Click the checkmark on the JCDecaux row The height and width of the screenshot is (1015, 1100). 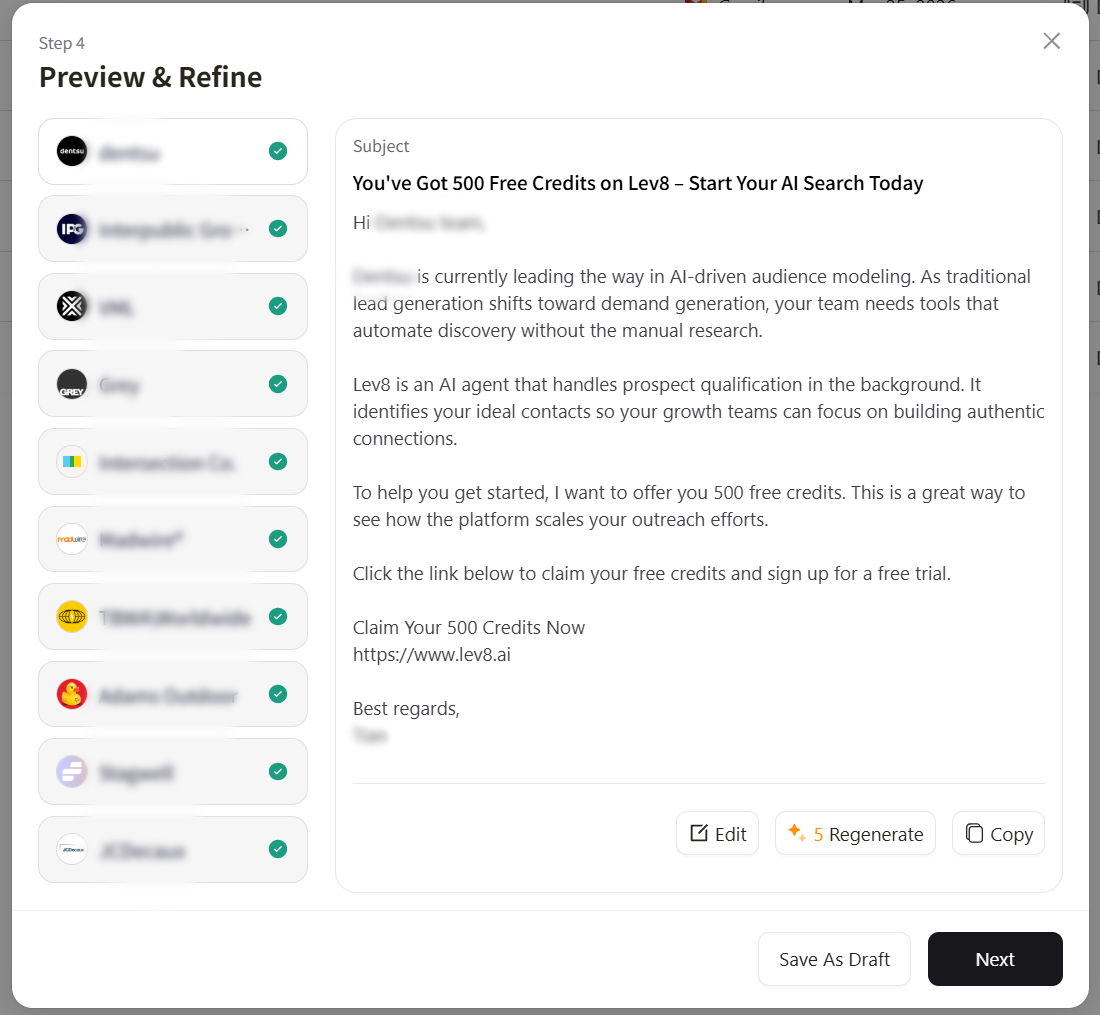point(278,849)
